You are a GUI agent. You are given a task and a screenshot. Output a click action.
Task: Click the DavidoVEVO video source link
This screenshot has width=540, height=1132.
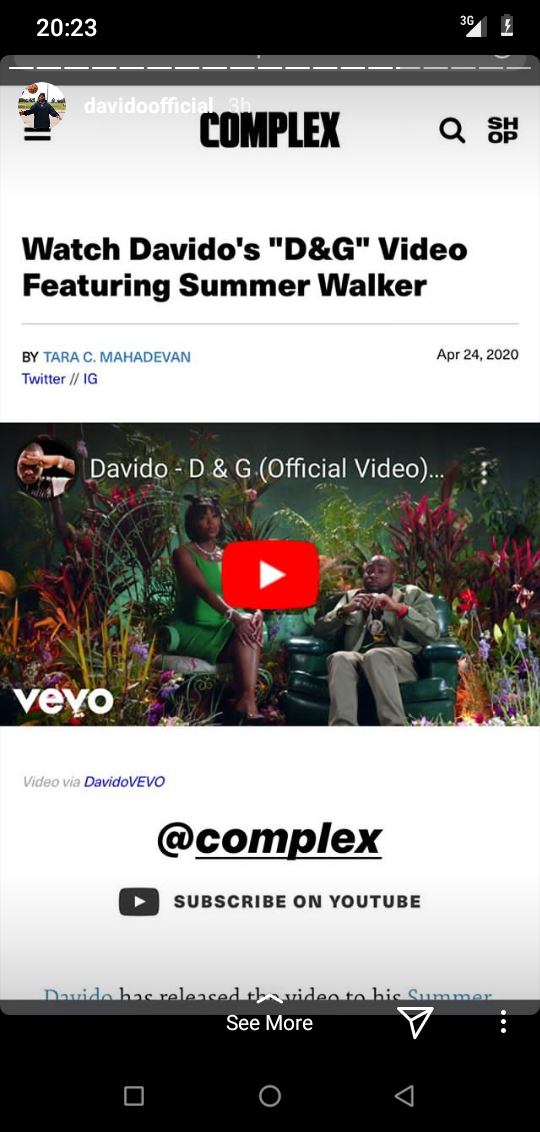124,781
